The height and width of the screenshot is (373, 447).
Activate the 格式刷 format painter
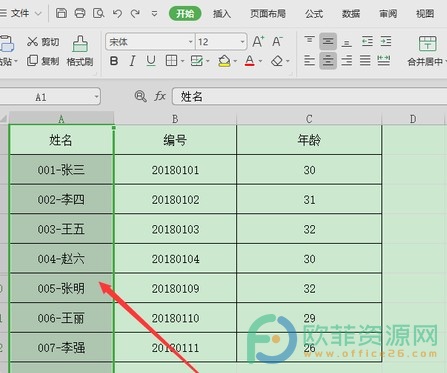click(80, 51)
